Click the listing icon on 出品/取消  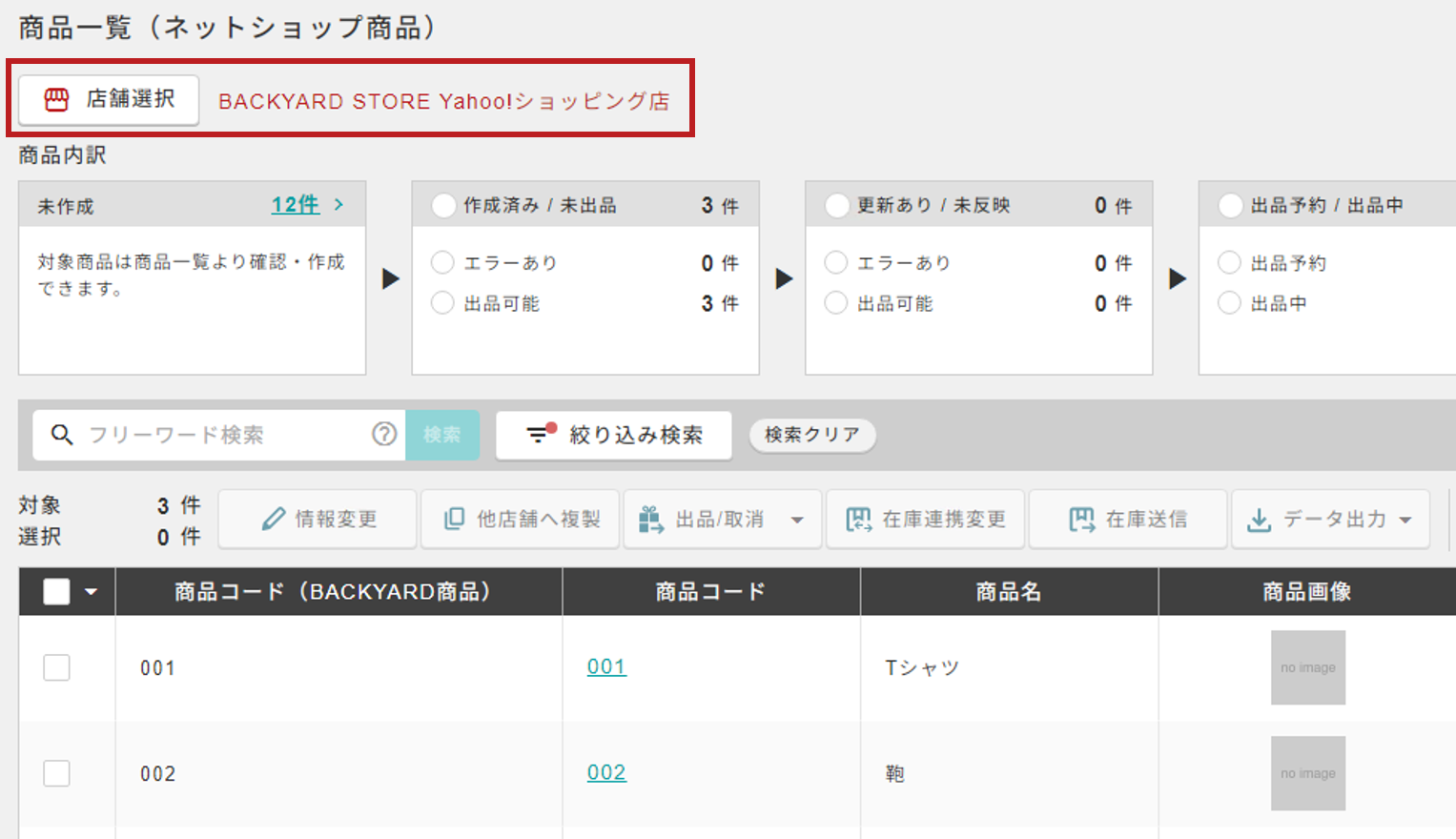(651, 520)
